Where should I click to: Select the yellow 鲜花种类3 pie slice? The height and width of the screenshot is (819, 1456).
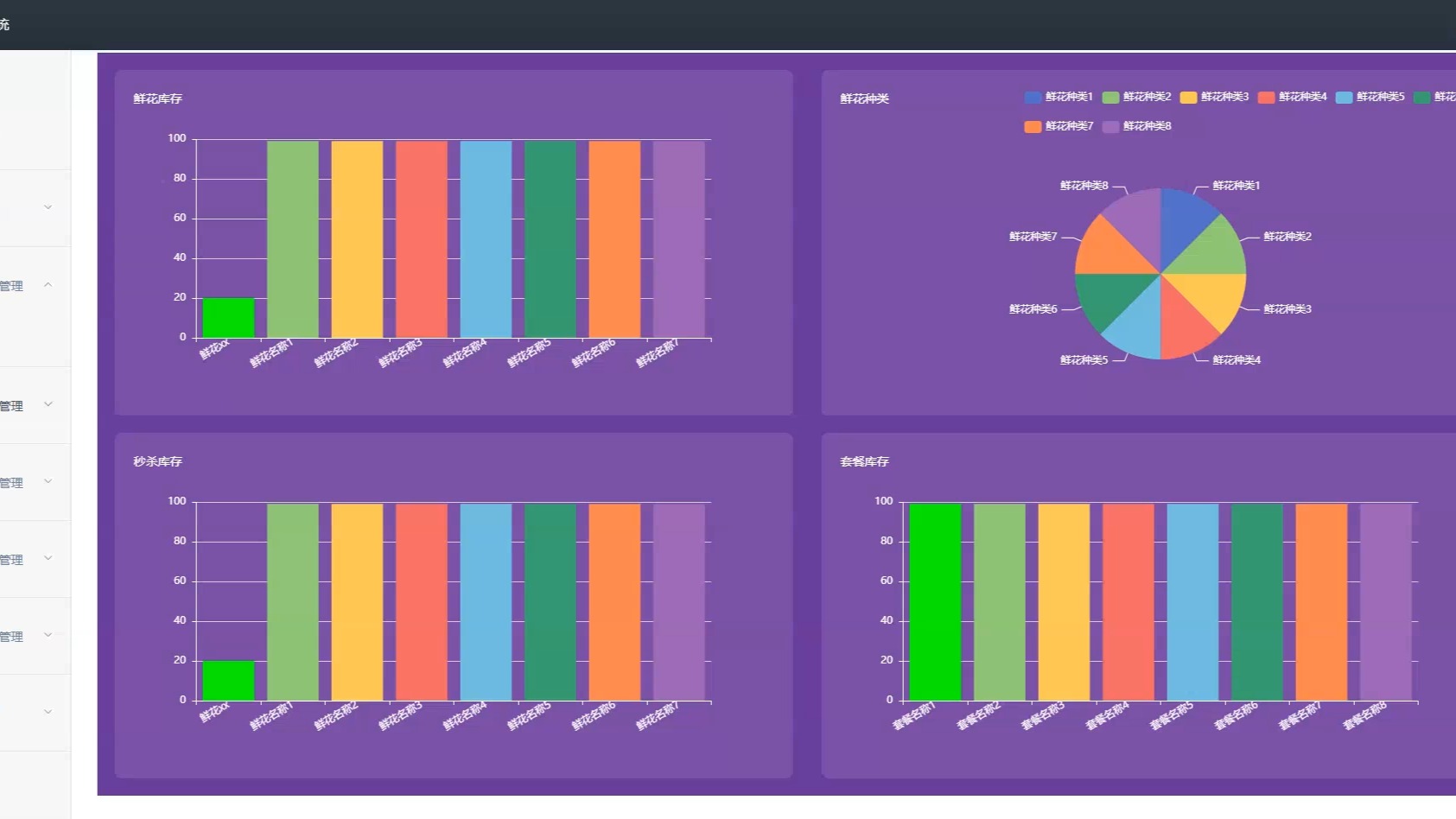pos(1211,295)
